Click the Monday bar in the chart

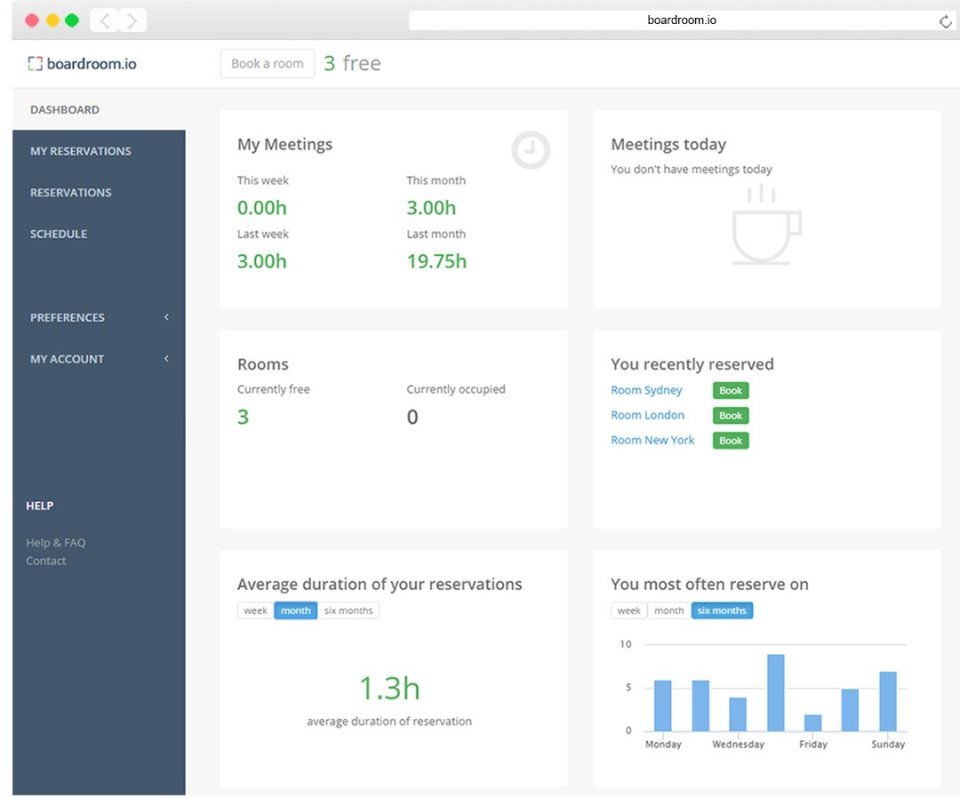(x=662, y=706)
